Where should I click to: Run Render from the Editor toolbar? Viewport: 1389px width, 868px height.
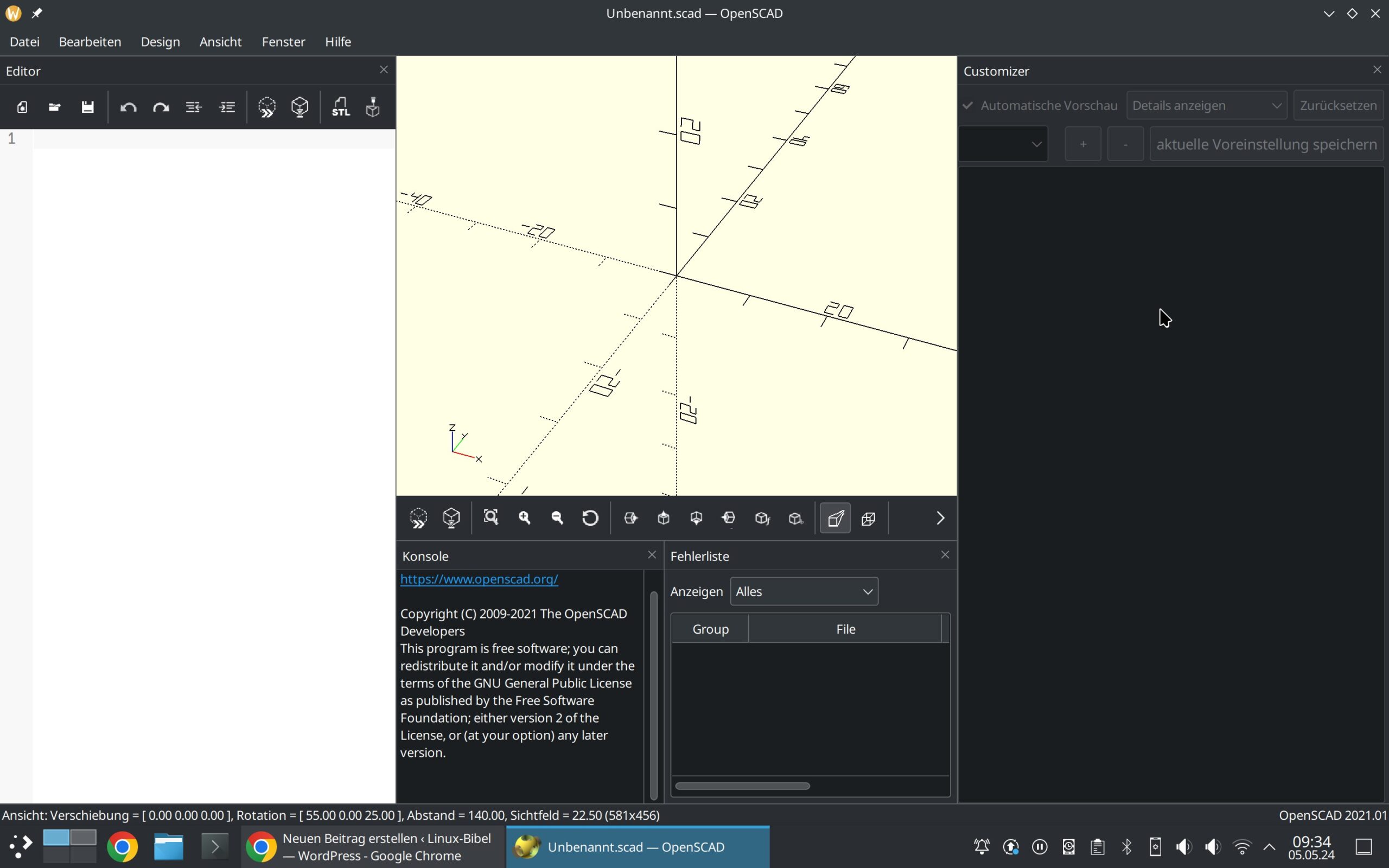(x=300, y=107)
